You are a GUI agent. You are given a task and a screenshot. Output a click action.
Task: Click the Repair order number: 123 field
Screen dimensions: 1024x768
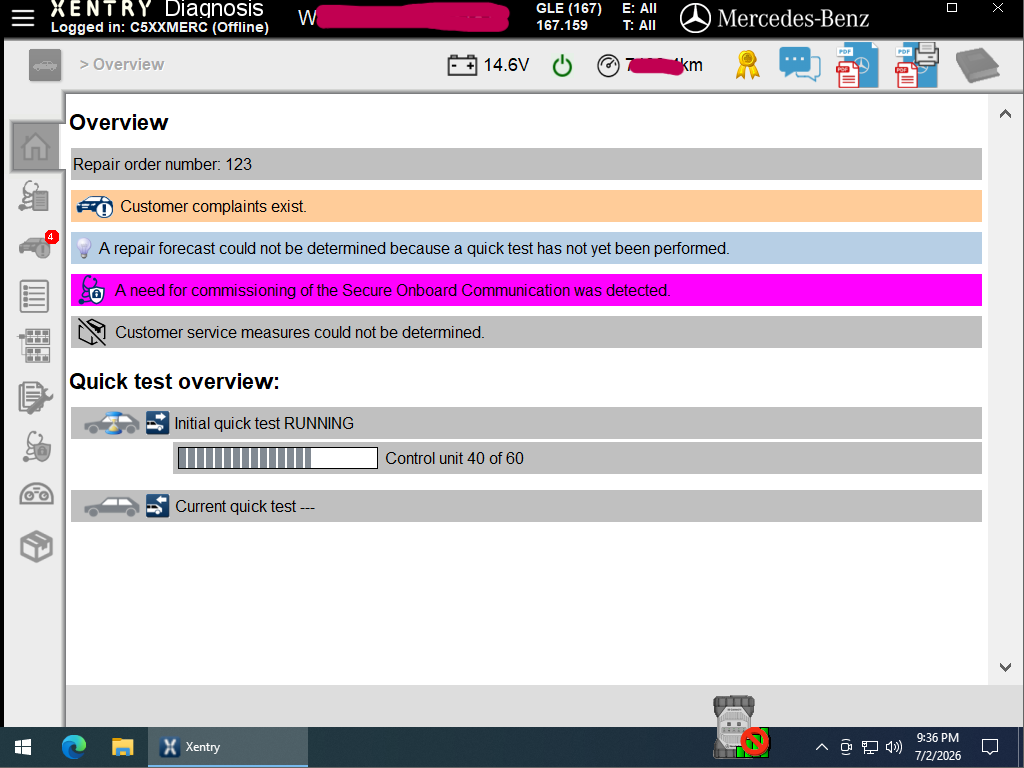click(x=526, y=164)
